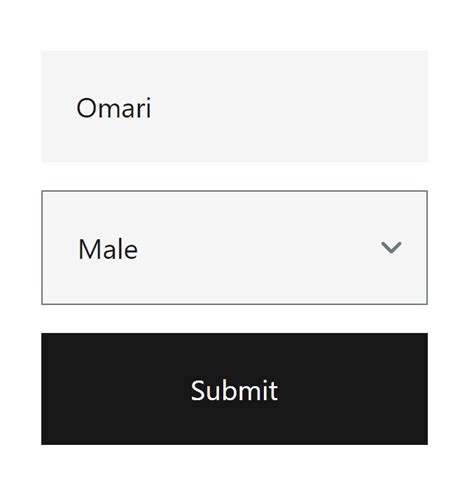474x489 pixels.
Task: Select the text field with Omari
Action: tap(234, 106)
